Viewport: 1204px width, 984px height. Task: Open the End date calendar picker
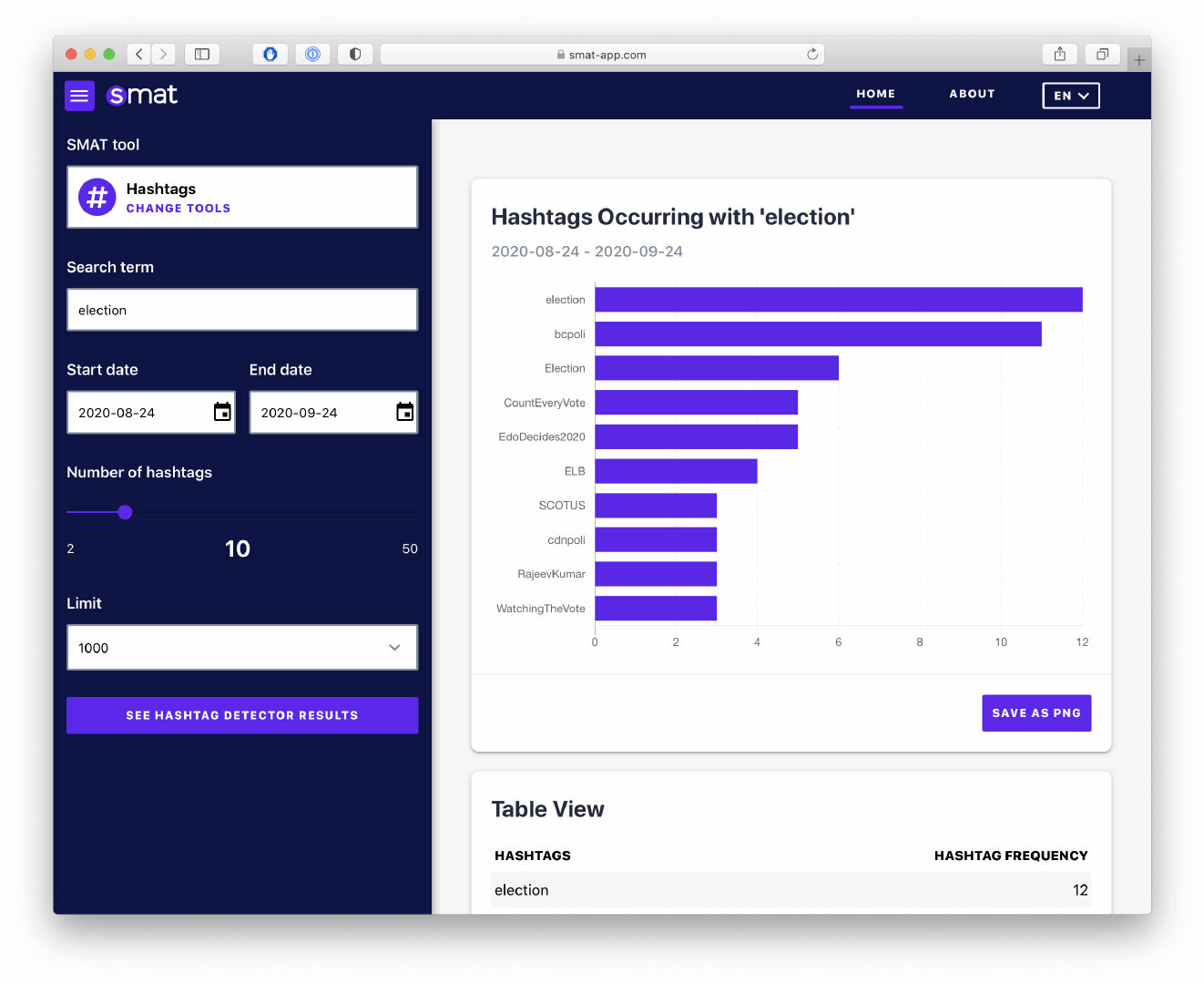click(x=405, y=412)
